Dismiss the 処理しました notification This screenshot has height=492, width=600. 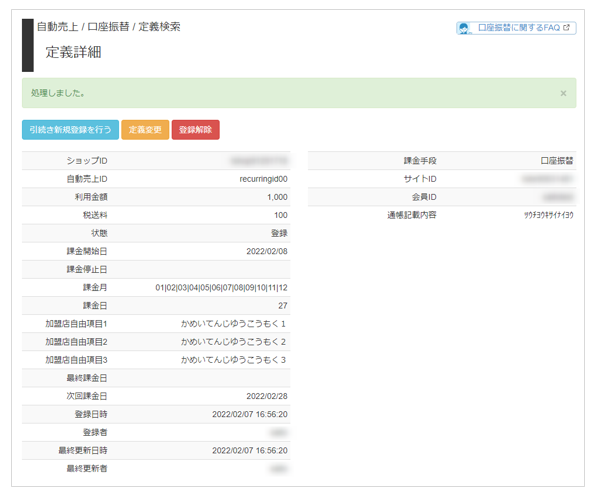pos(563,93)
